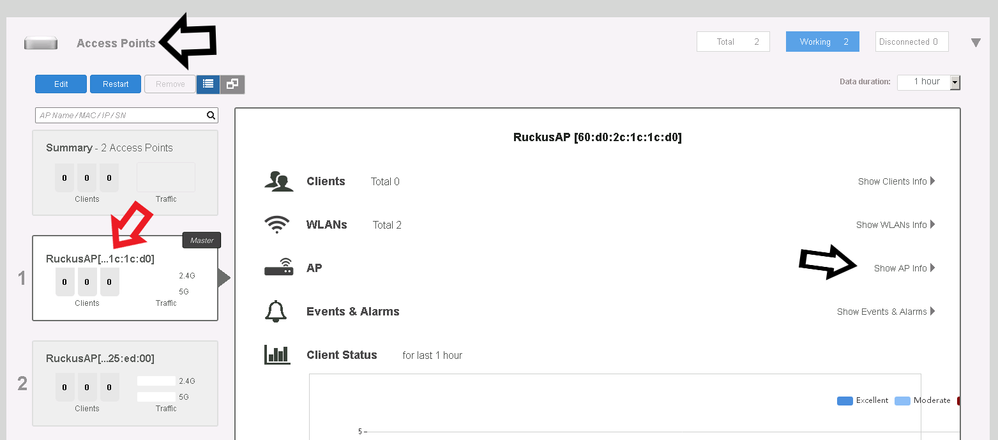Click the list view icon
This screenshot has height=440, width=998.
coord(207,84)
